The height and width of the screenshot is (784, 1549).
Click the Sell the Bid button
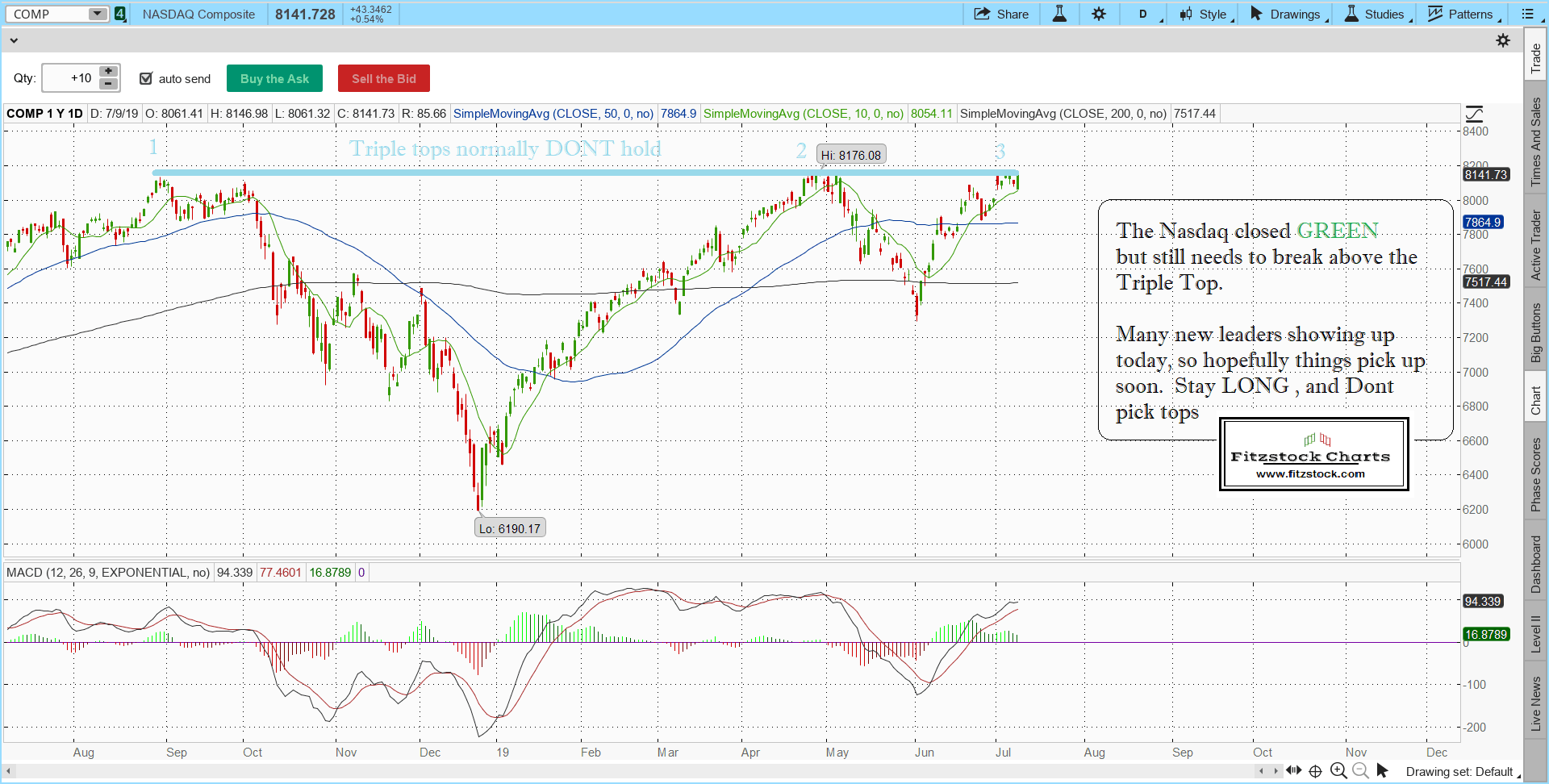coord(383,78)
